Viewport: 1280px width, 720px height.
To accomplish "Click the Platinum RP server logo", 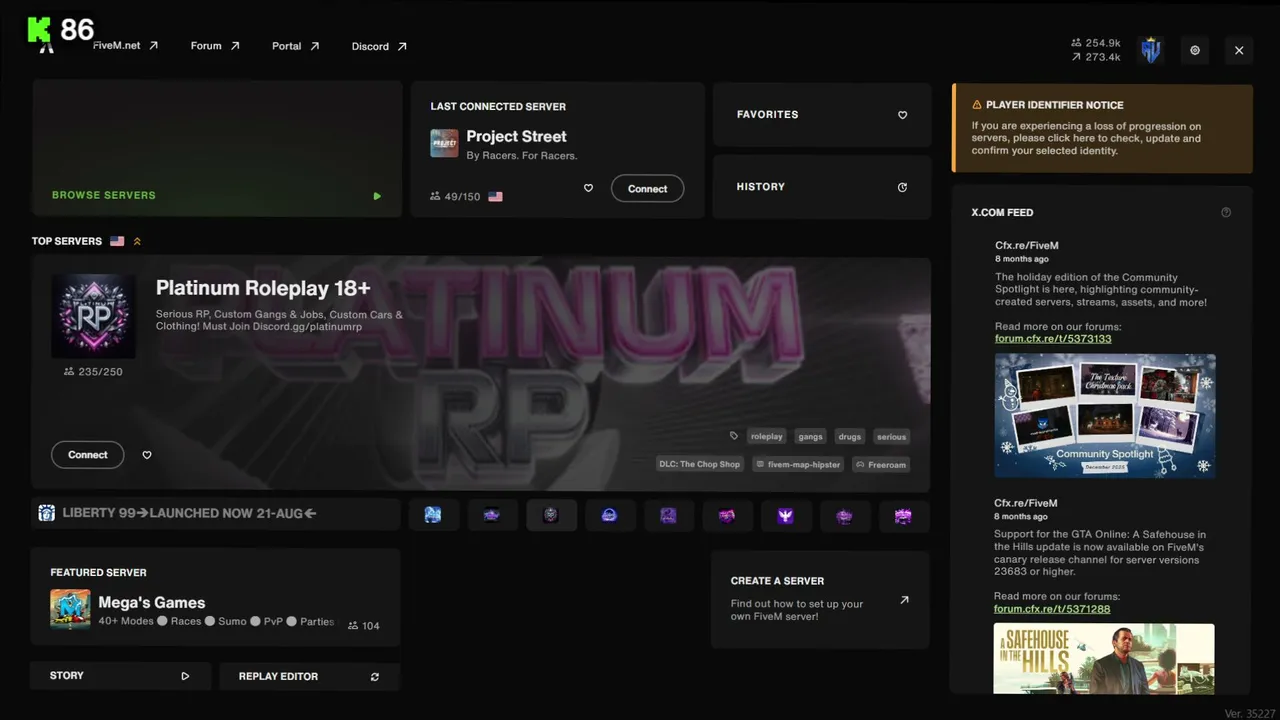I will [x=93, y=316].
